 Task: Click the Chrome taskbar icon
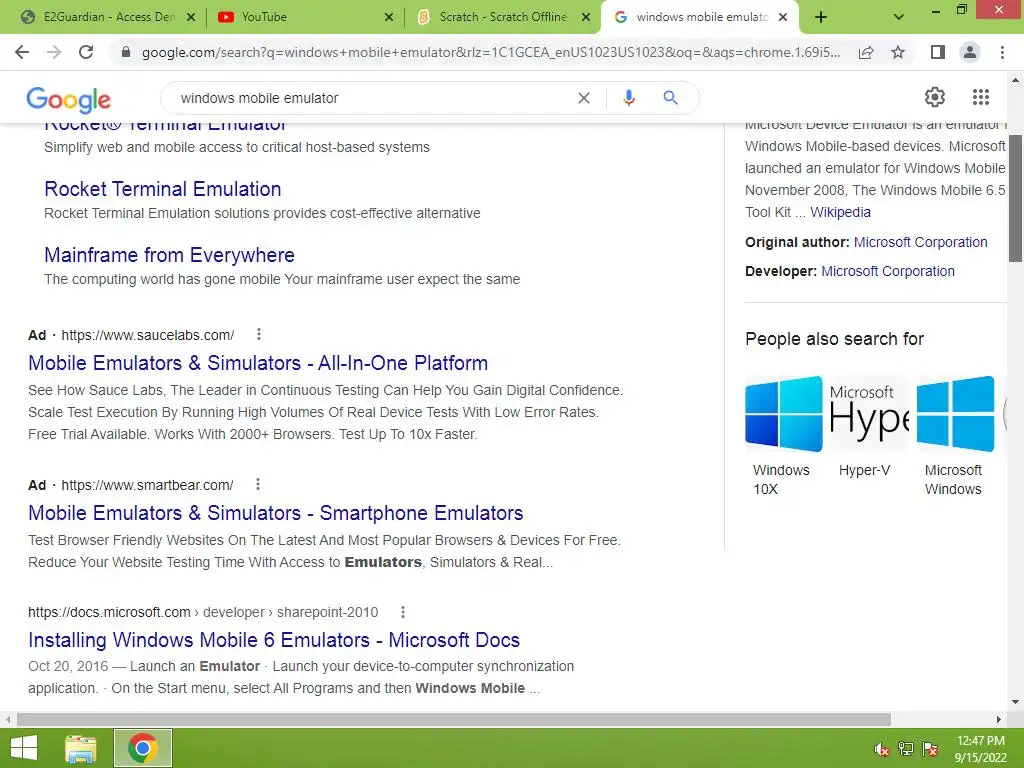point(143,748)
